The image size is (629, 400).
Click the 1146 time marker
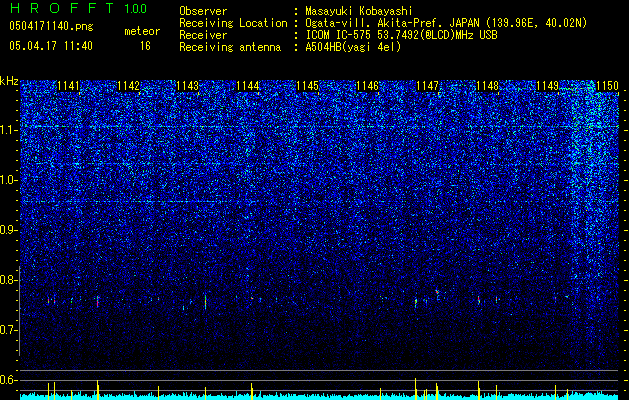[367, 86]
